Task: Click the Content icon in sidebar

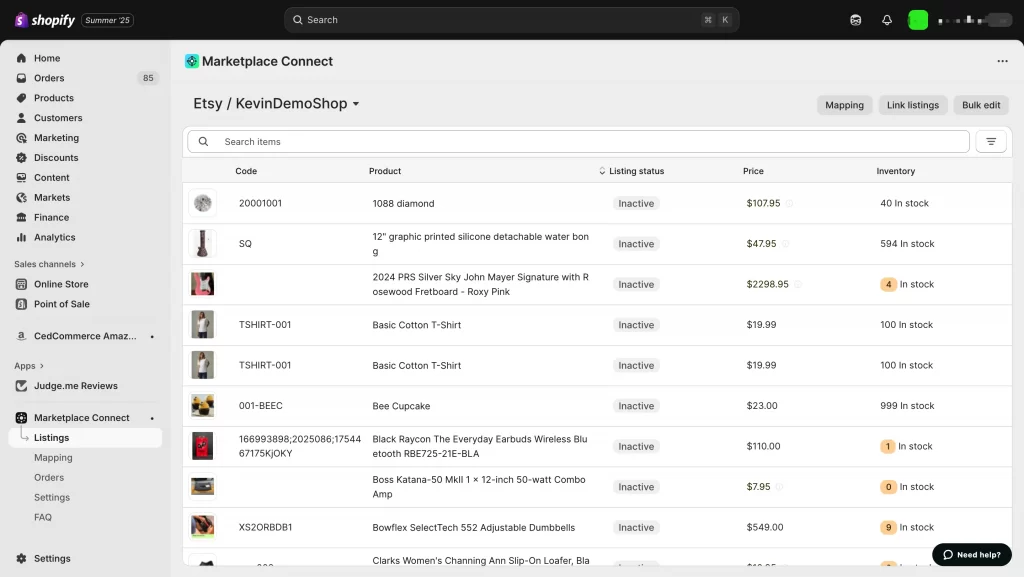Action: click(22, 178)
